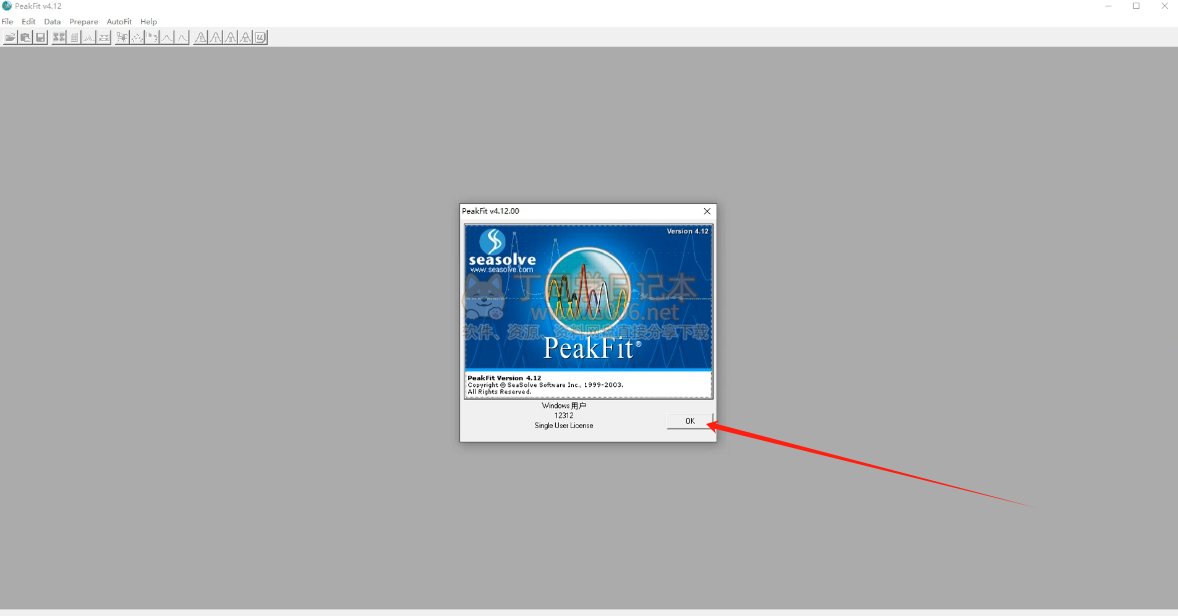This screenshot has height=616, width=1178.
Task: Click the fourth AutoFit peaks 'A' icon
Action: pyautogui.click(x=245, y=38)
